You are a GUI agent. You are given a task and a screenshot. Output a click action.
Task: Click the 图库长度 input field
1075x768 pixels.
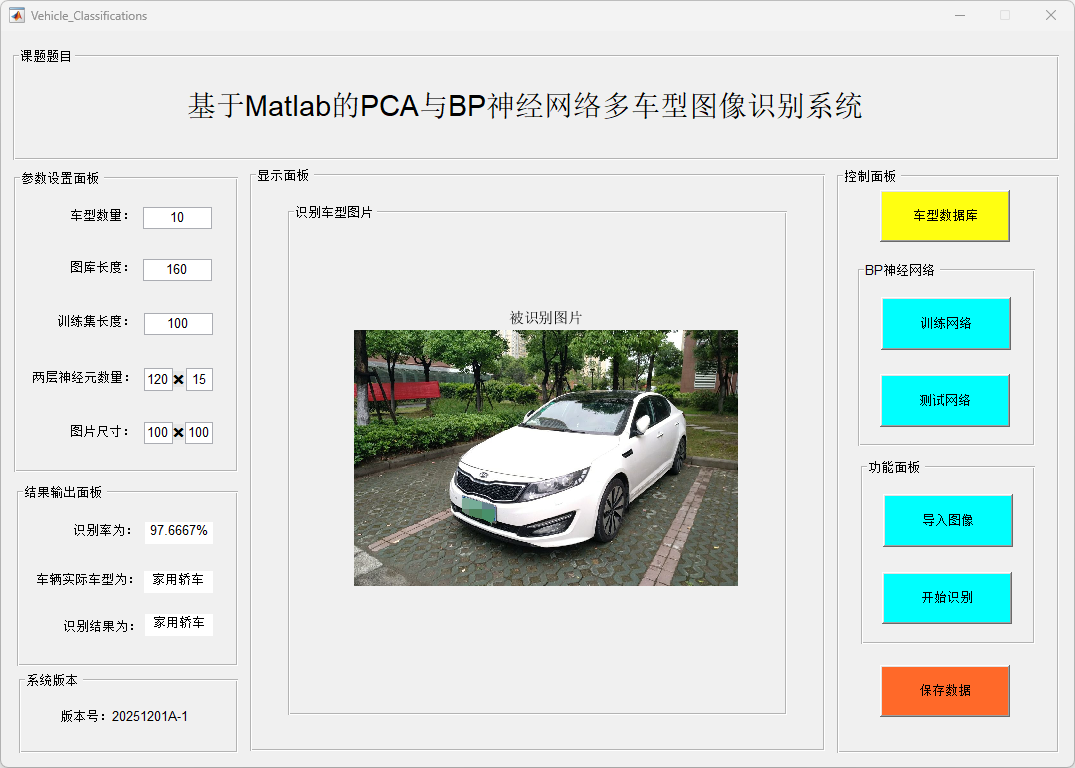177,270
